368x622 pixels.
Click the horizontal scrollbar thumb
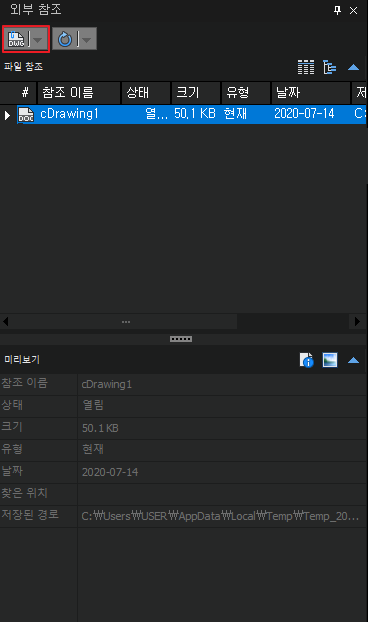coord(124,322)
